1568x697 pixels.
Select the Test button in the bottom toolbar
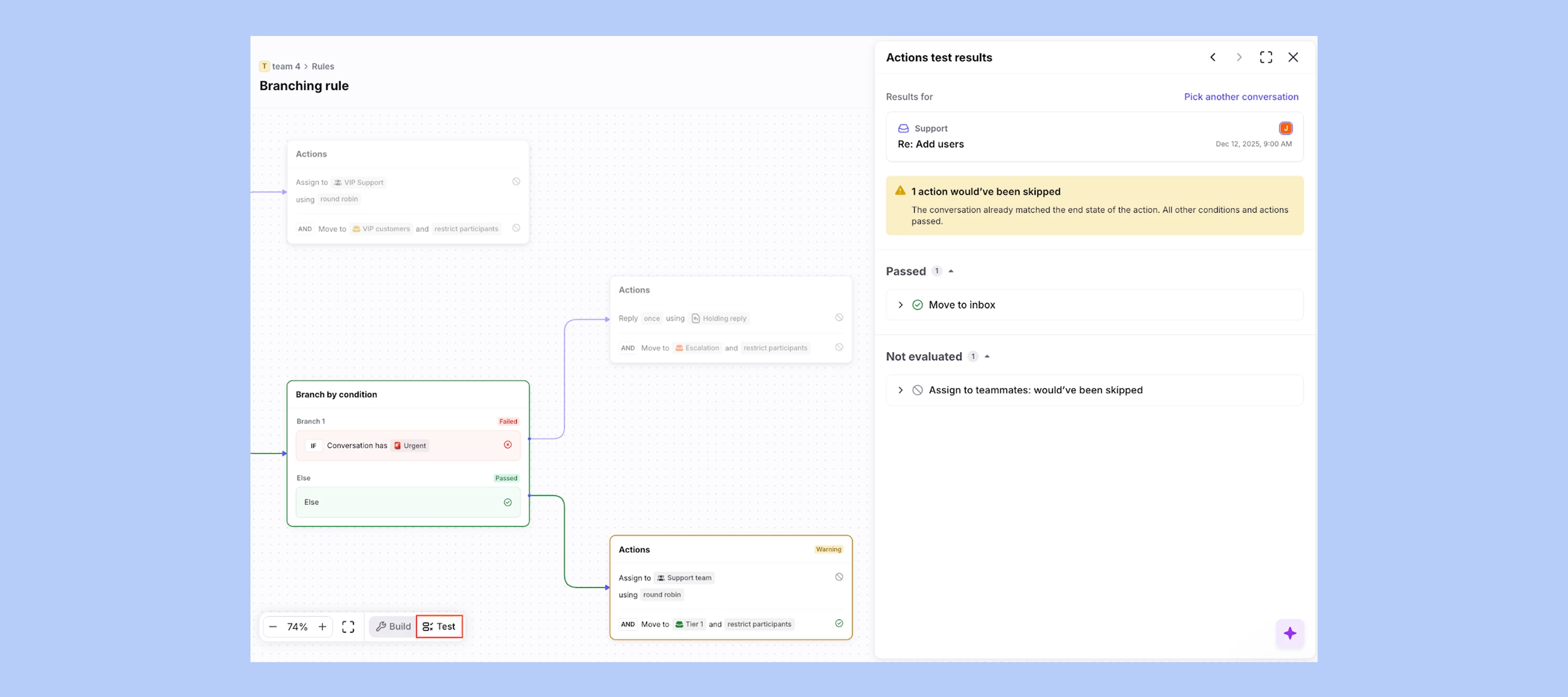coord(439,626)
